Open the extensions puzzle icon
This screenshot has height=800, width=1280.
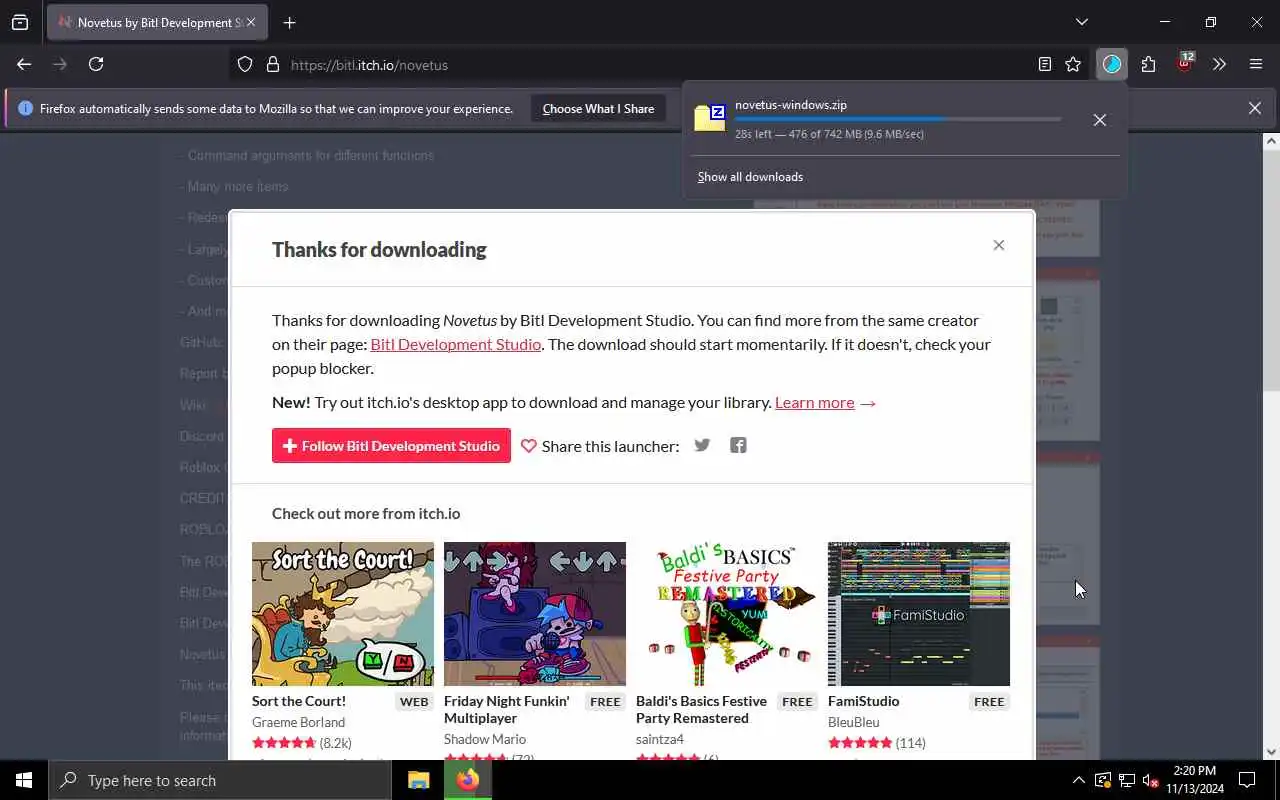(1148, 64)
